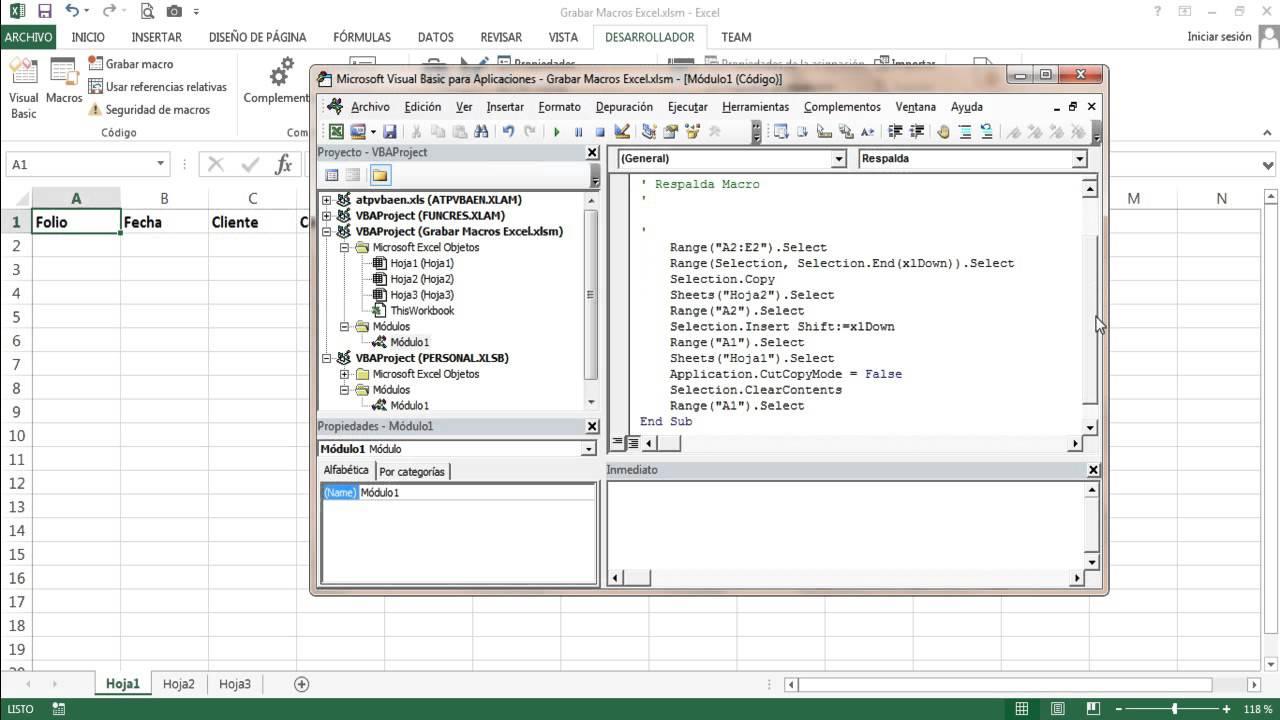The height and width of the screenshot is (720, 1280).
Task: Expand Microsoft Excel Objetos under PERSONAL.XLSB
Action: (345, 374)
